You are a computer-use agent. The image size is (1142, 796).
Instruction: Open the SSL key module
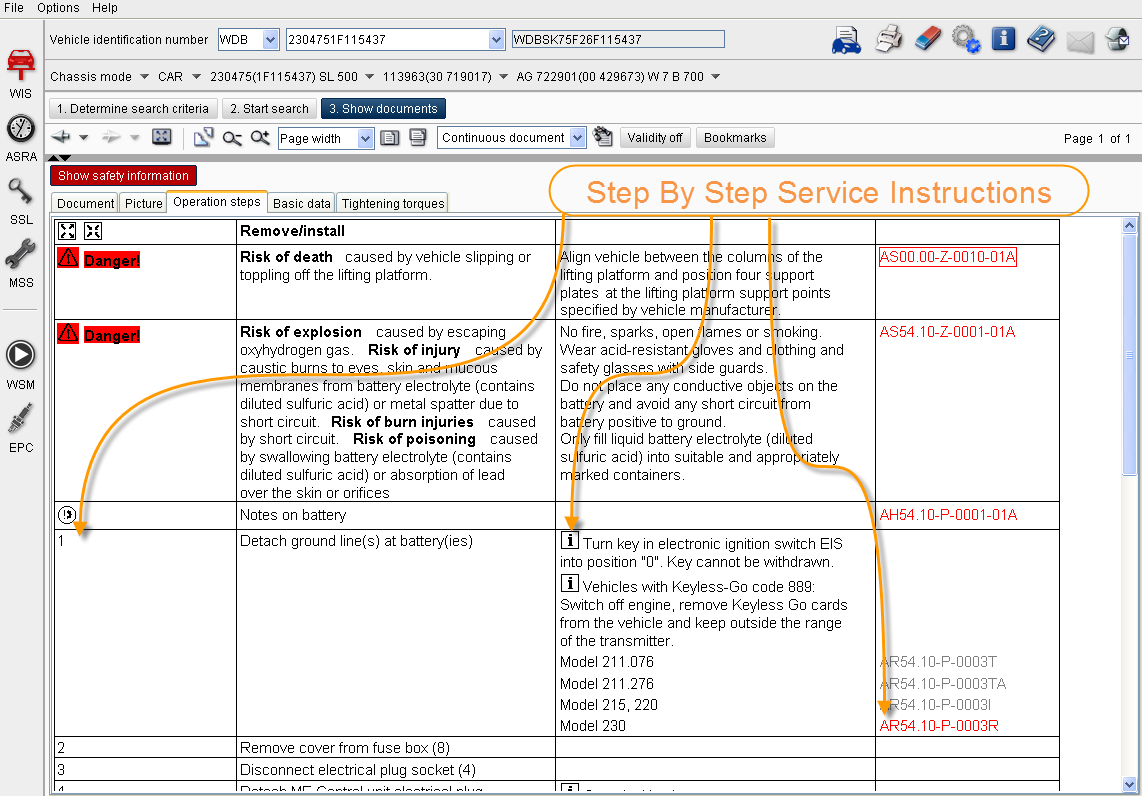pyautogui.click(x=20, y=201)
